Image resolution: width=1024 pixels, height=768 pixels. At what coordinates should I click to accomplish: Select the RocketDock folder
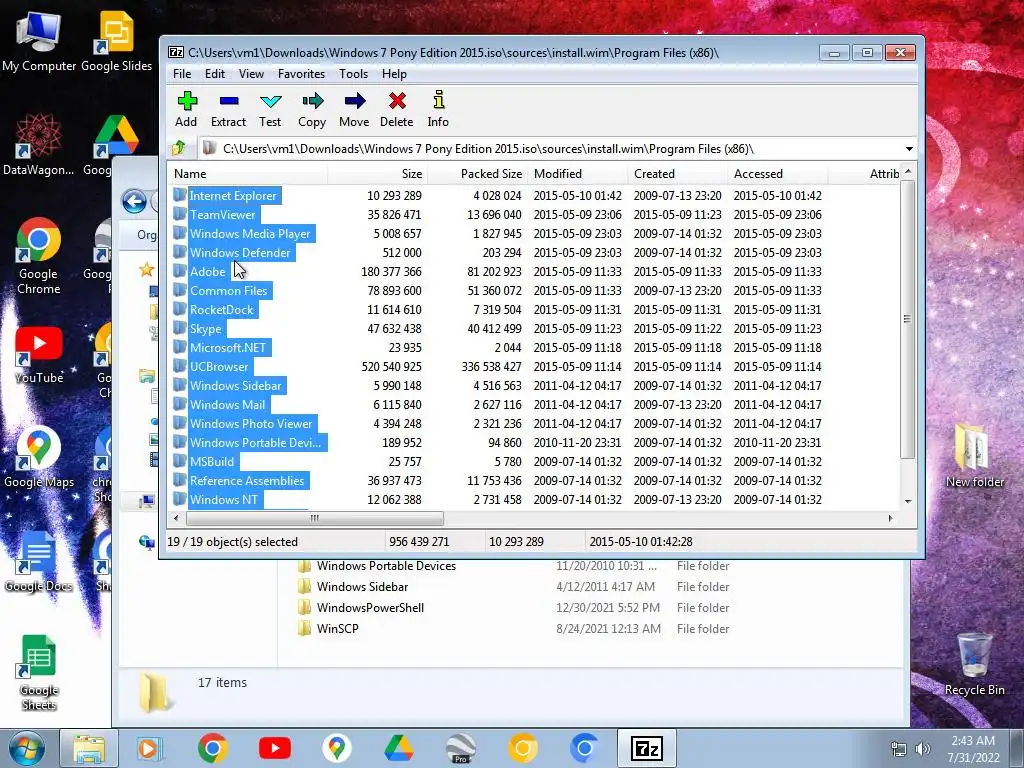(x=214, y=309)
